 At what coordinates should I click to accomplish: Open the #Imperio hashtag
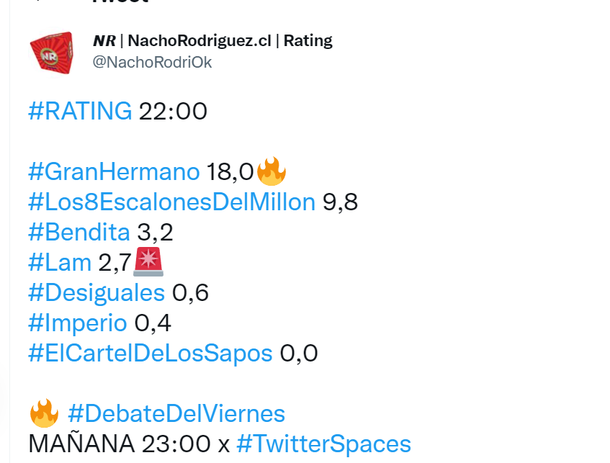coord(78,323)
